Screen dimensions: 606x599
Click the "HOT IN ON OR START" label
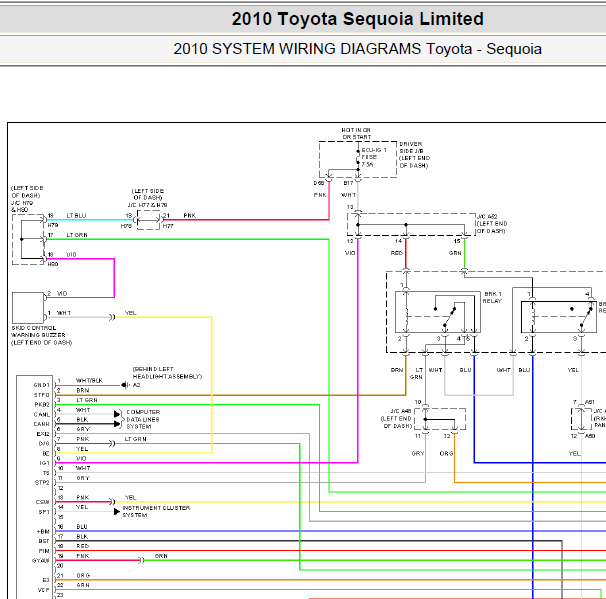356,133
